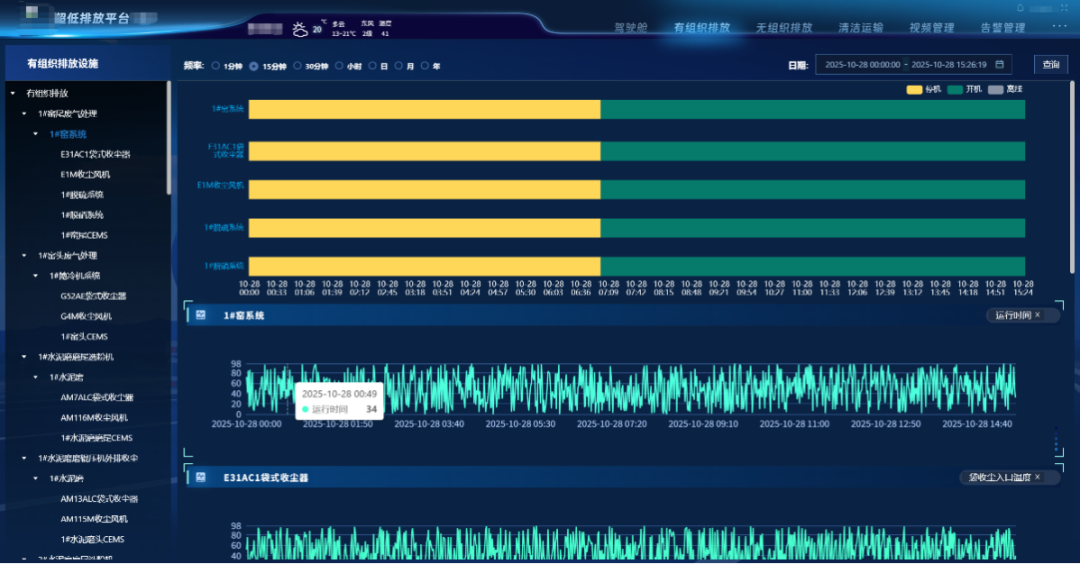This screenshot has height=564, width=1080.
Task: Click the panel icon beside E31AC1袋式收尘器 title
Action: 200,478
